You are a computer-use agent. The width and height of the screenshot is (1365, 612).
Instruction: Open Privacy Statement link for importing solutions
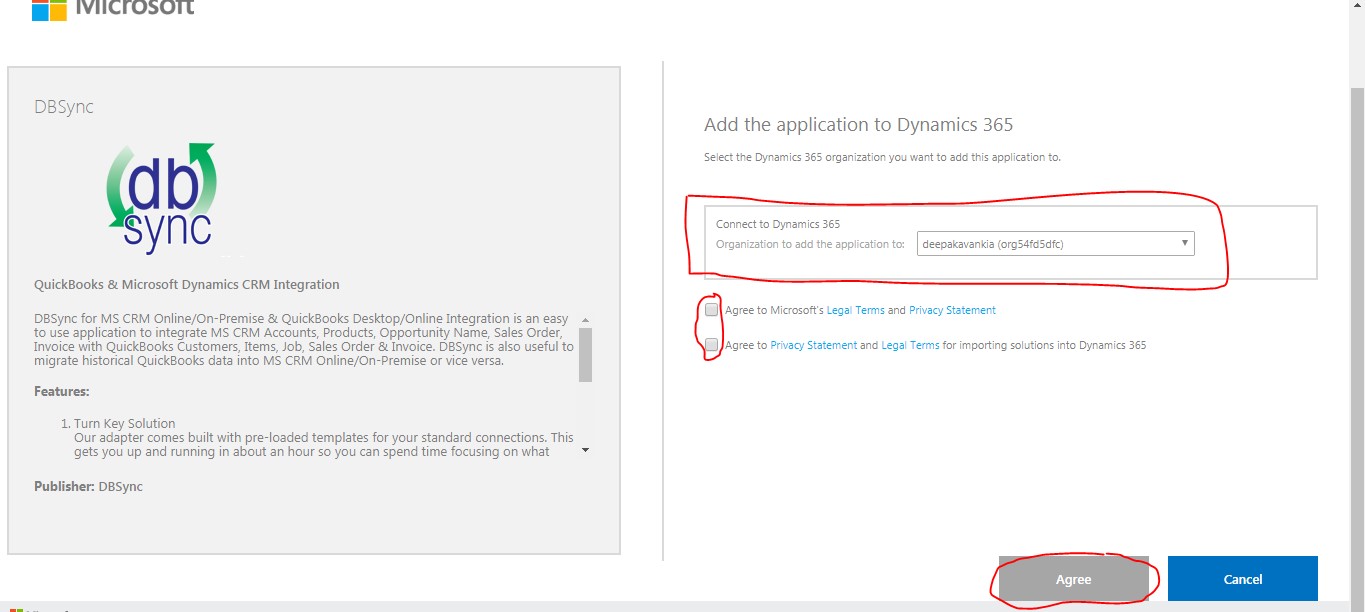pos(813,345)
